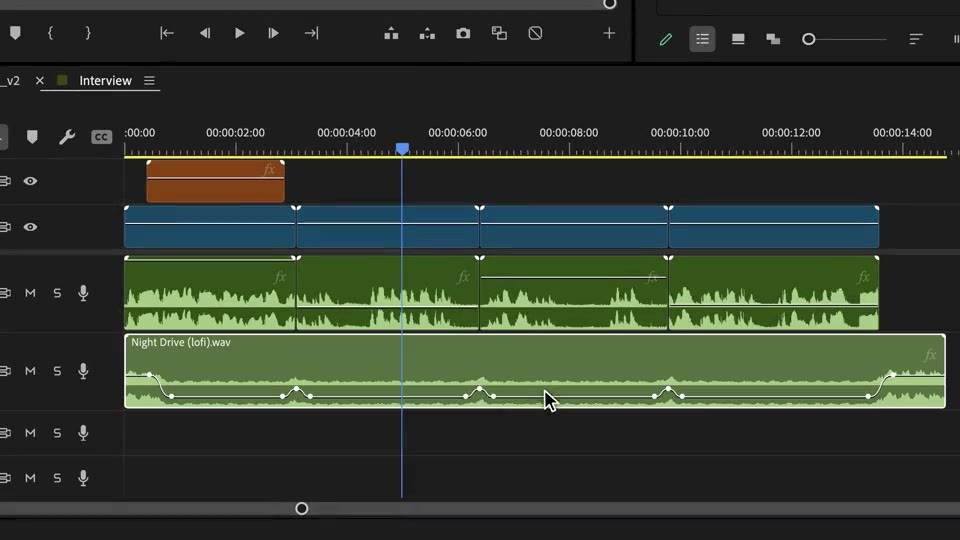
Task: Select the Night Drive (lofi).wav clip
Action: [x=534, y=371]
